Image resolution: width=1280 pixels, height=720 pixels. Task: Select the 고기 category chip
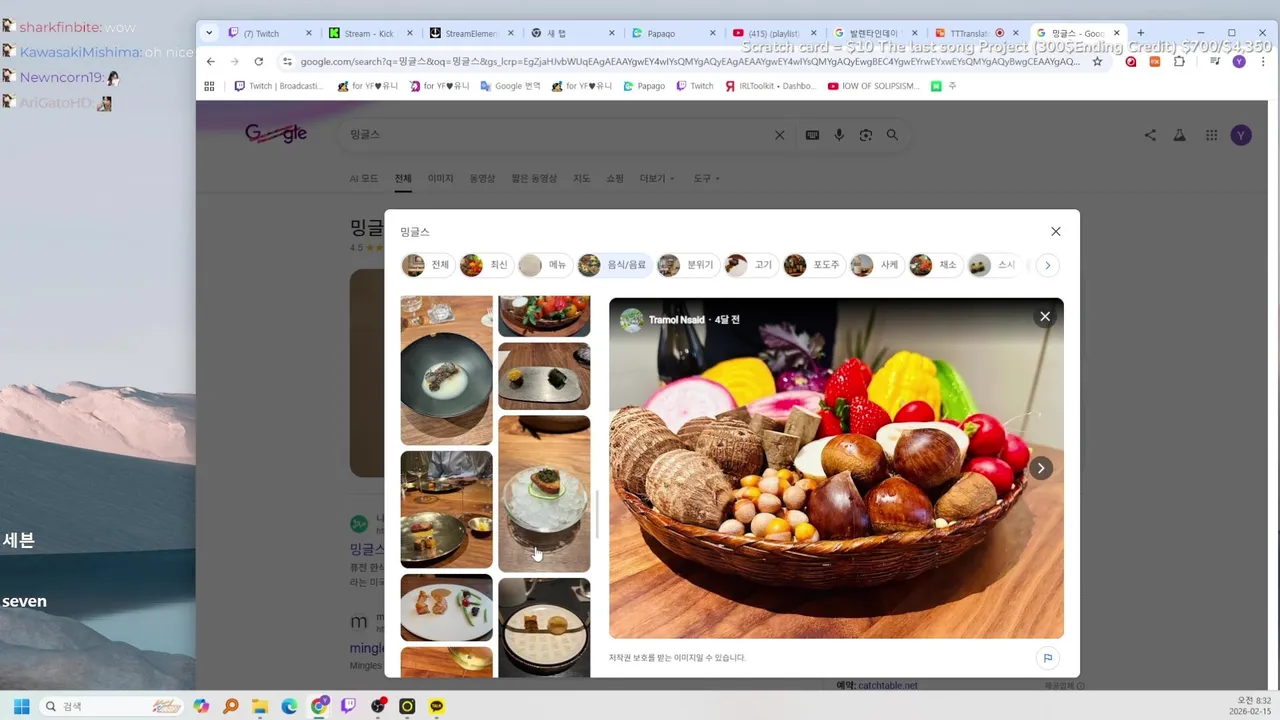[751, 265]
